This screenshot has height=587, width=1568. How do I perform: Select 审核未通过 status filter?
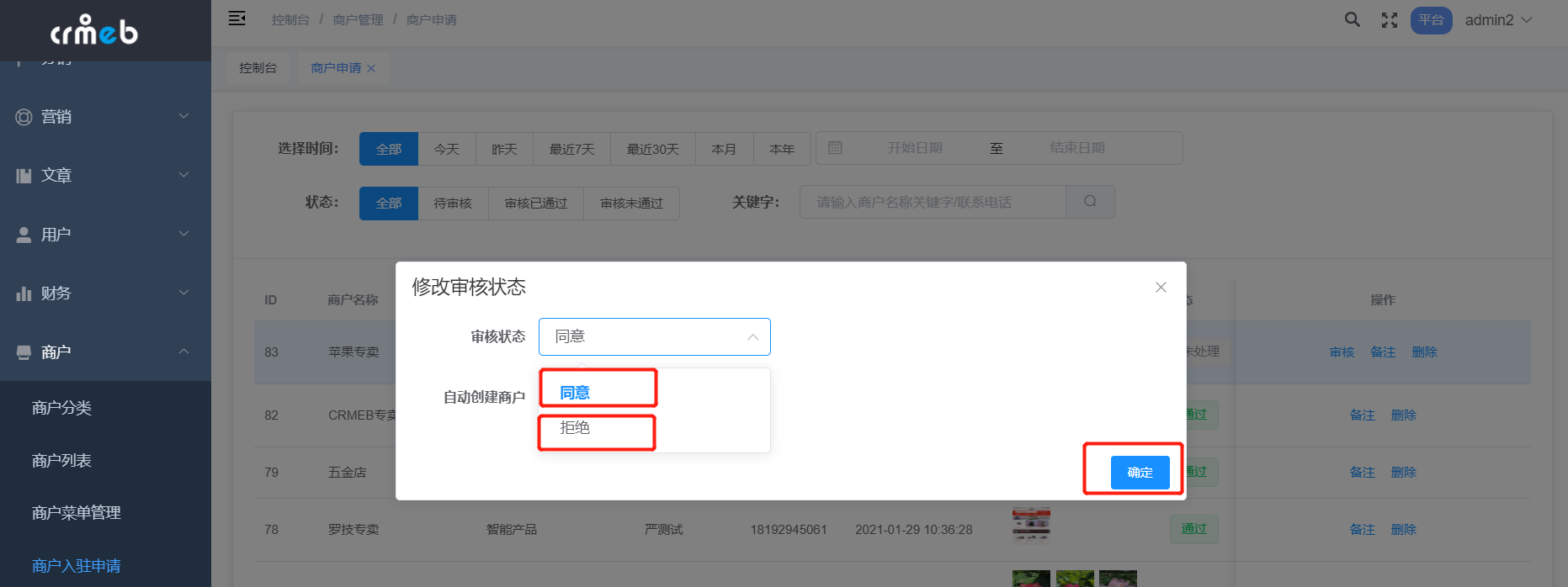[632, 203]
